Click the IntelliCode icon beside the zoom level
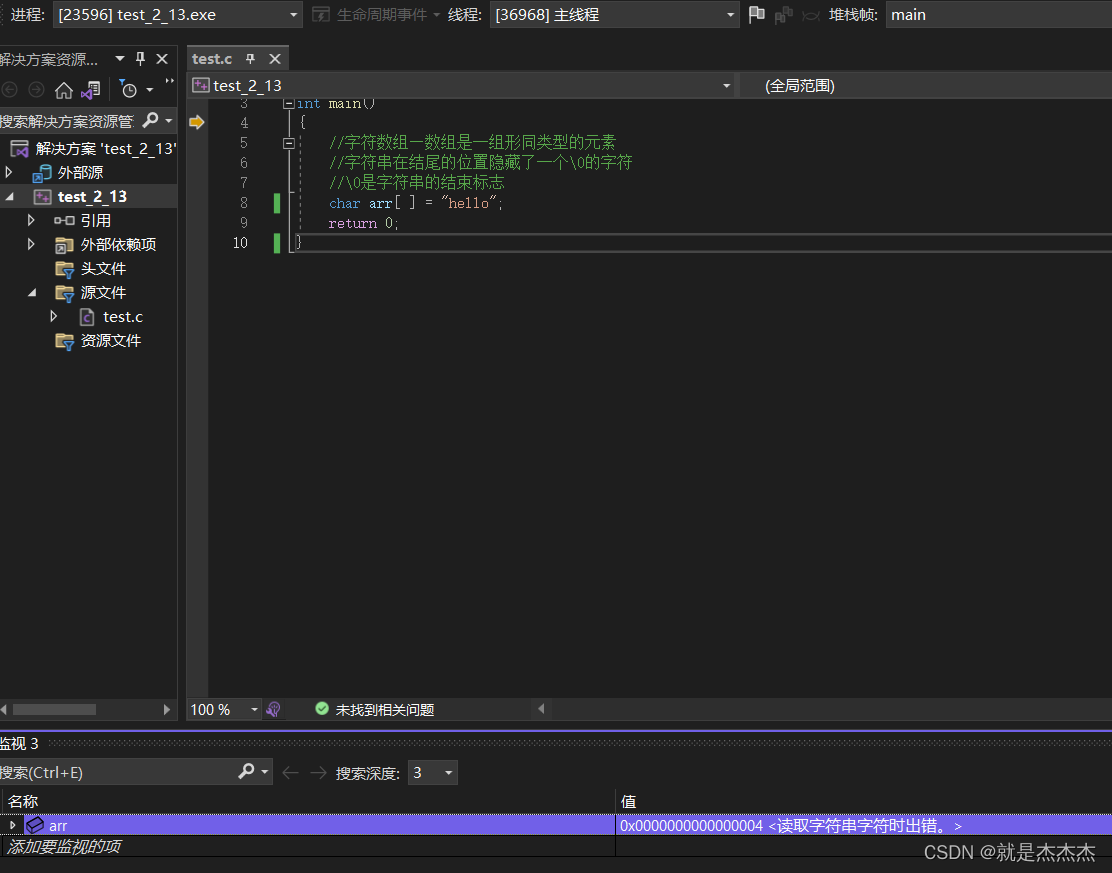 click(274, 709)
